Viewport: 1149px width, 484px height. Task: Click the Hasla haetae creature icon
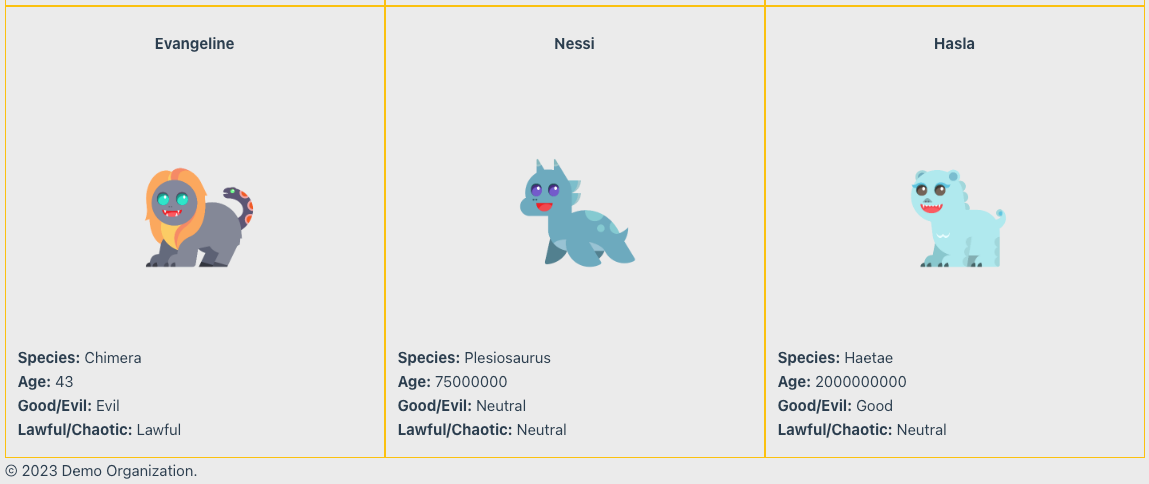tap(958, 219)
